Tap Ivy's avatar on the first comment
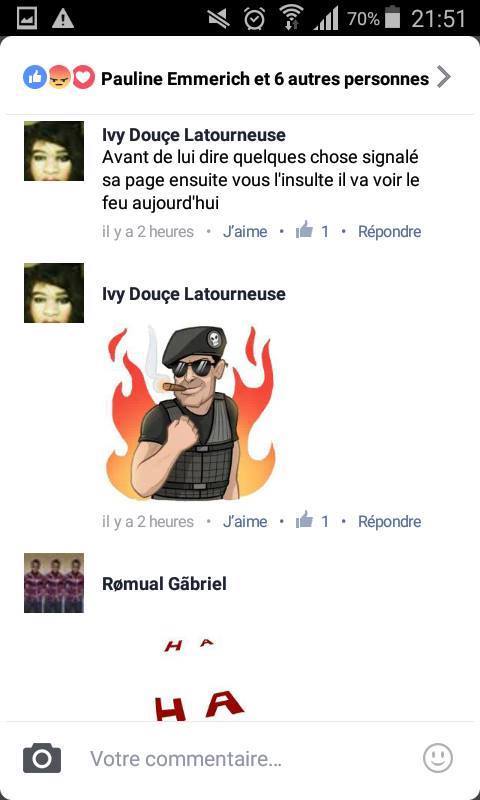Screen dimensions: 480x800 (x=54, y=151)
